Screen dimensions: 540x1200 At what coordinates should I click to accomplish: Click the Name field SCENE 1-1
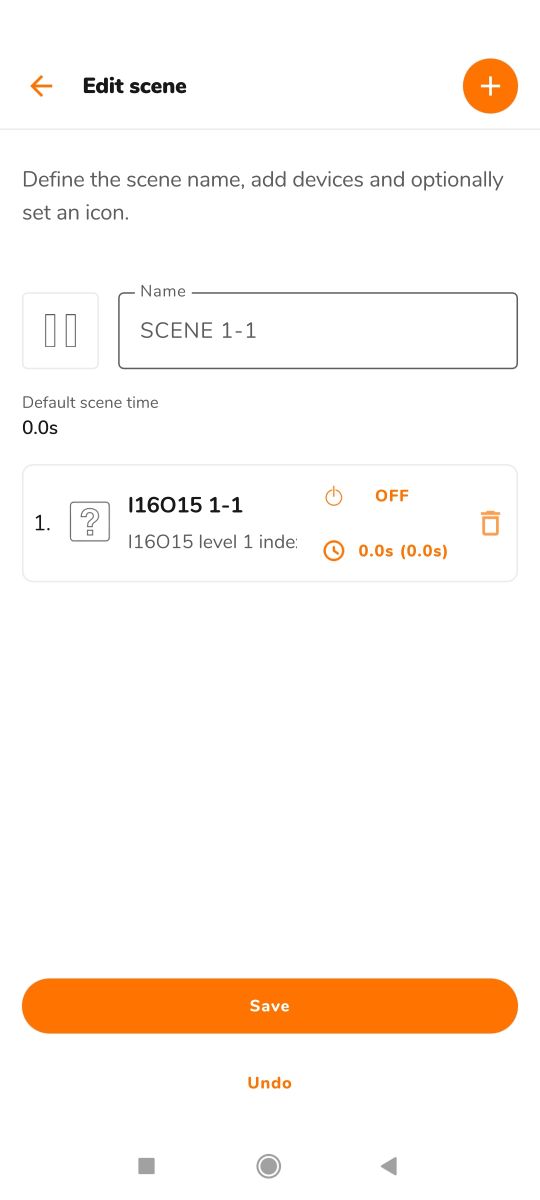coord(318,331)
